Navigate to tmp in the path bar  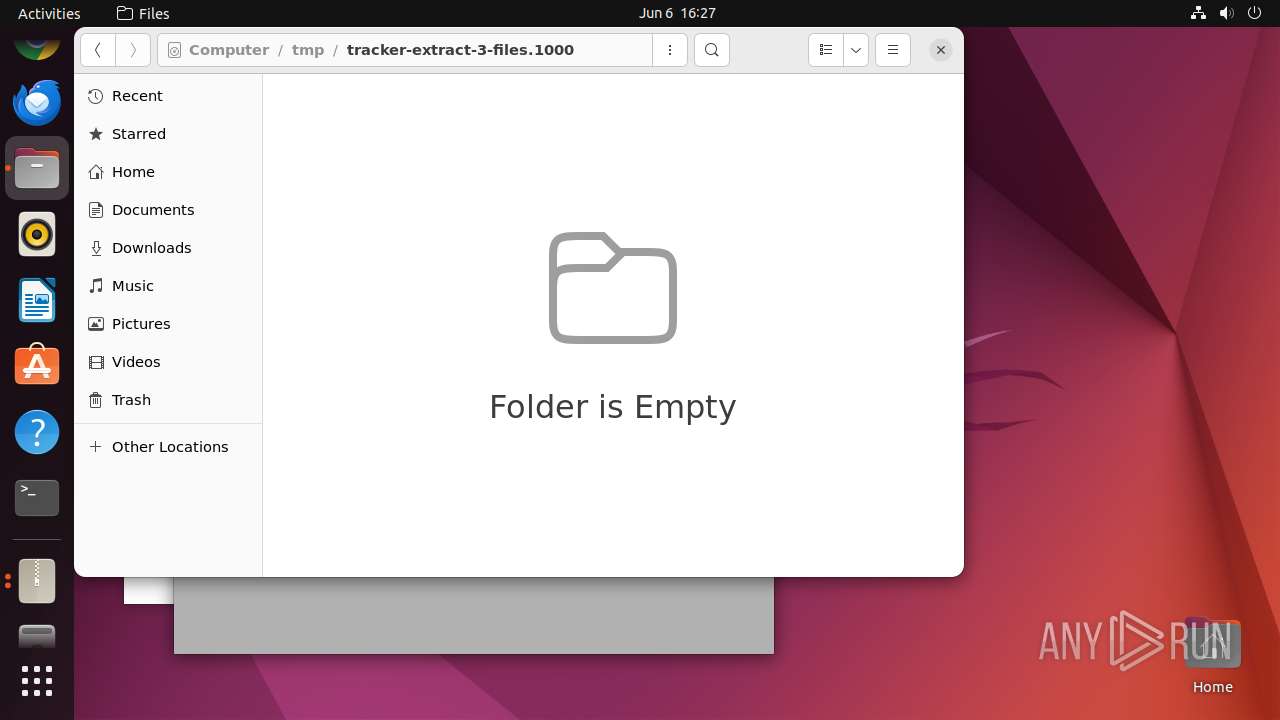308,50
